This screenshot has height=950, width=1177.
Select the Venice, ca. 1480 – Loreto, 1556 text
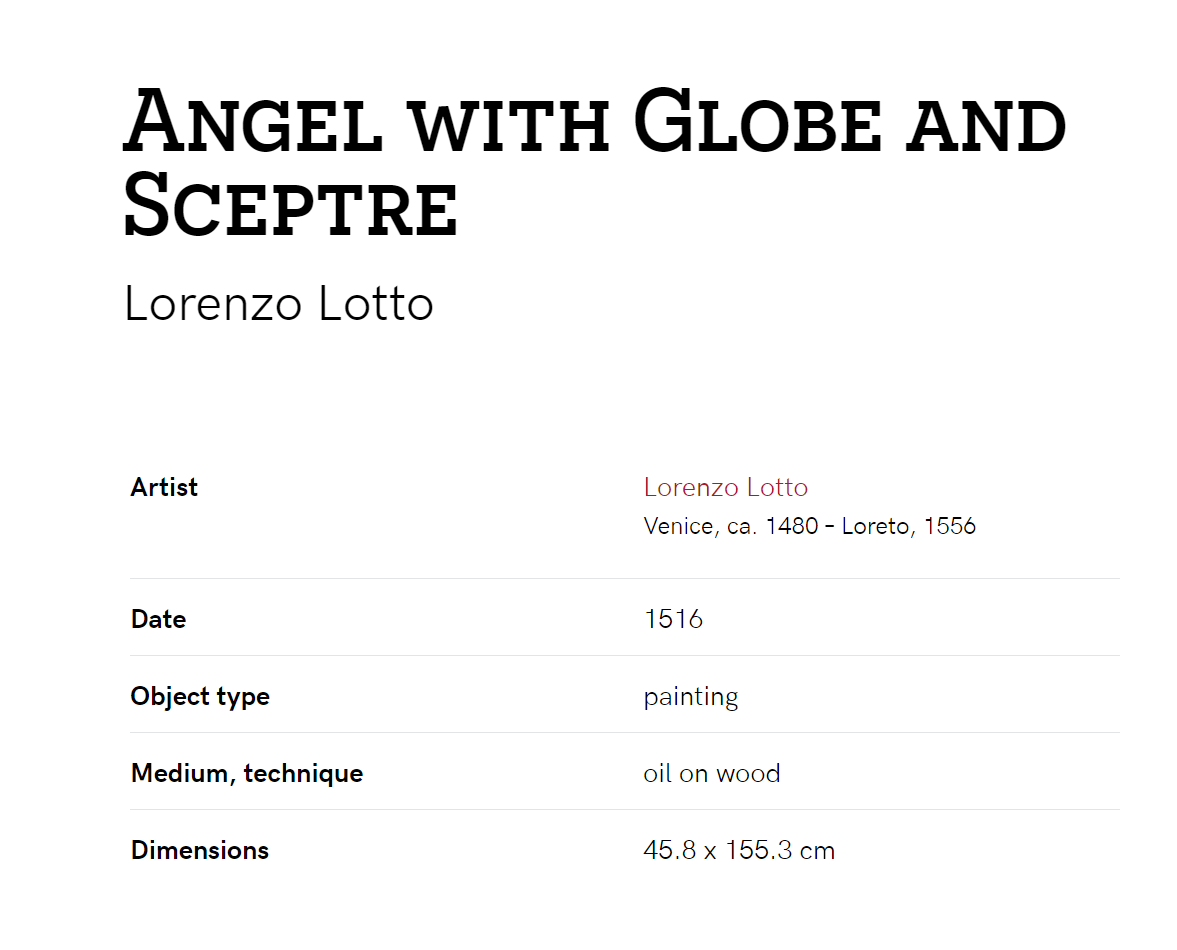pyautogui.click(x=809, y=526)
